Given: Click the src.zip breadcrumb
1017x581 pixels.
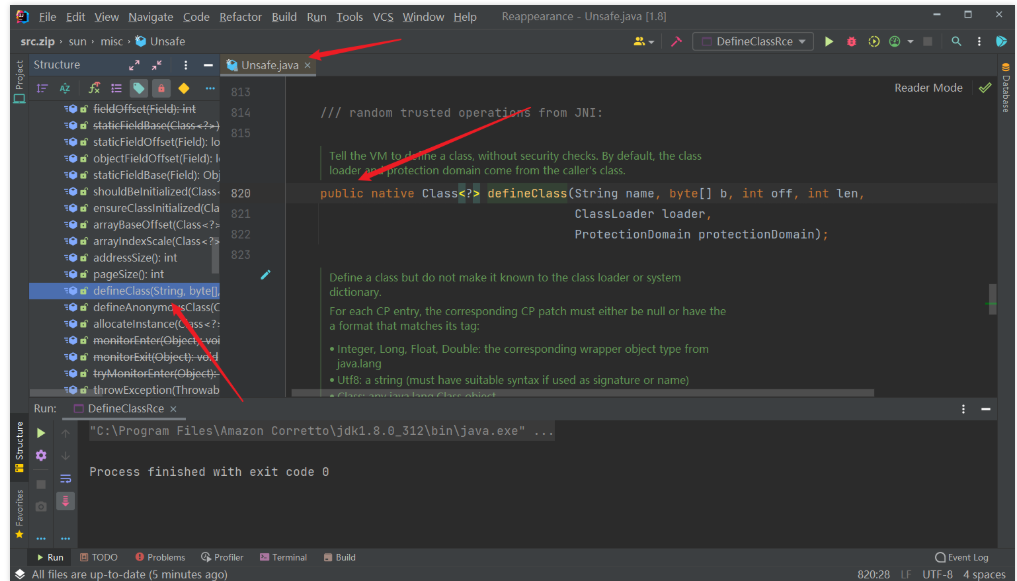Looking at the screenshot, I should (x=38, y=42).
